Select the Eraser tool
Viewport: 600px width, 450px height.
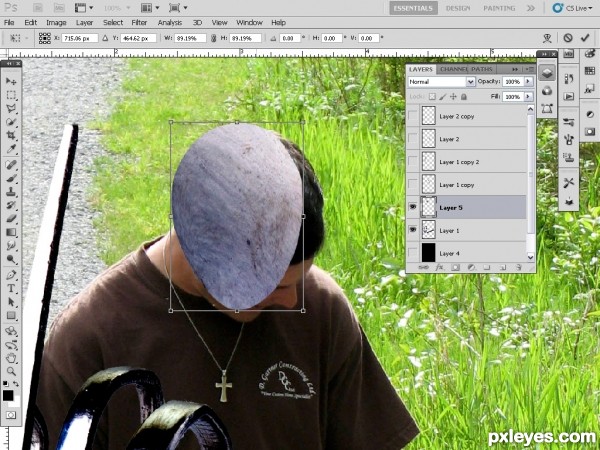click(x=11, y=218)
